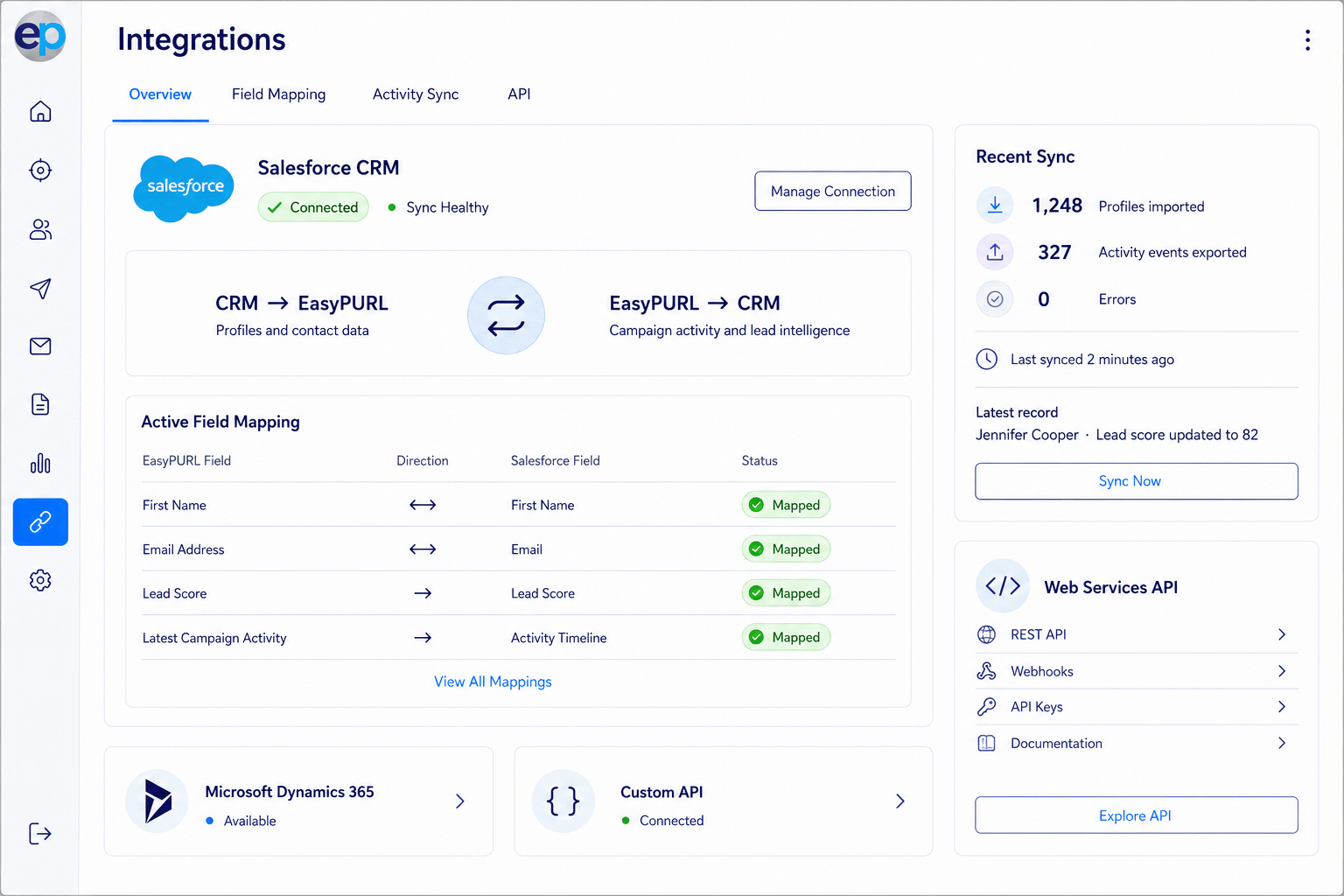This screenshot has width=1344, height=896.
Task: Open the View All Mappings link
Action: 493,682
